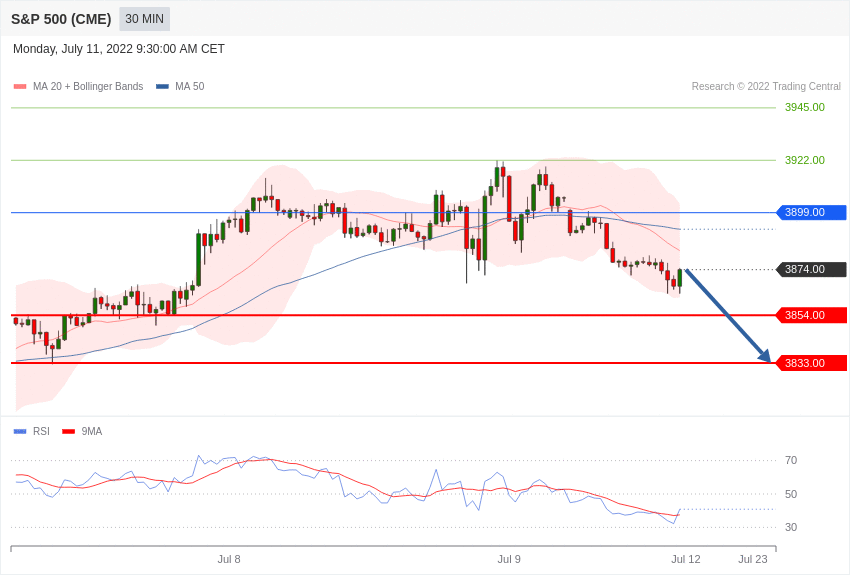Click the 30 MIN timeframe badge
The width and height of the screenshot is (850, 576).
point(144,19)
